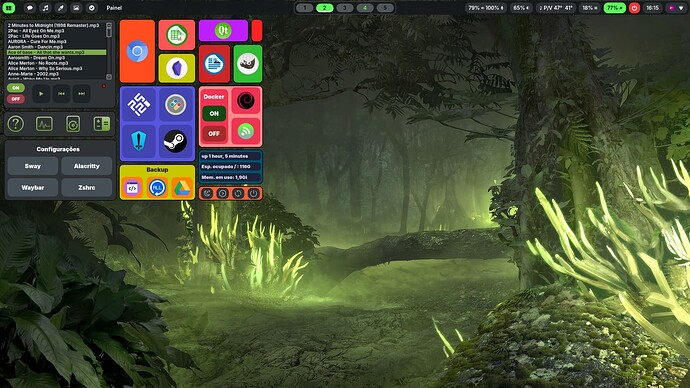Skip to the next track
The image size is (690, 388).
[81, 94]
